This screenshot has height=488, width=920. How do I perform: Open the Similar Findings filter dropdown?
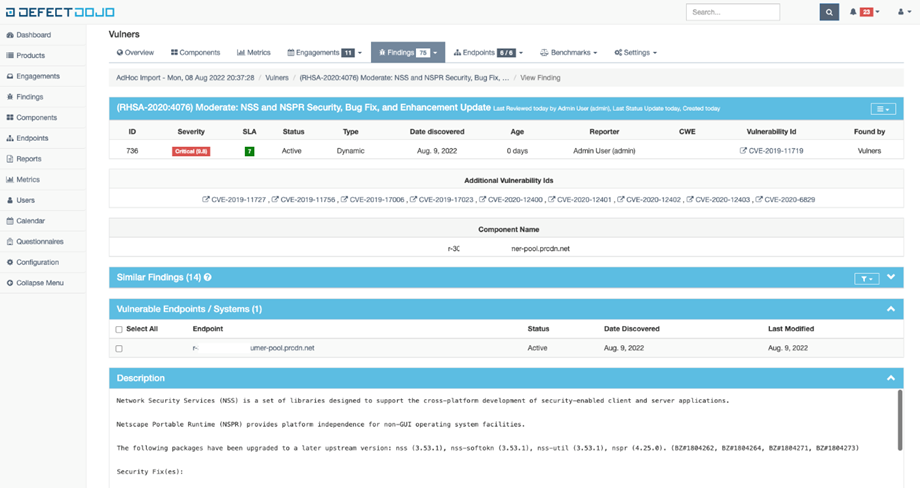click(x=866, y=278)
